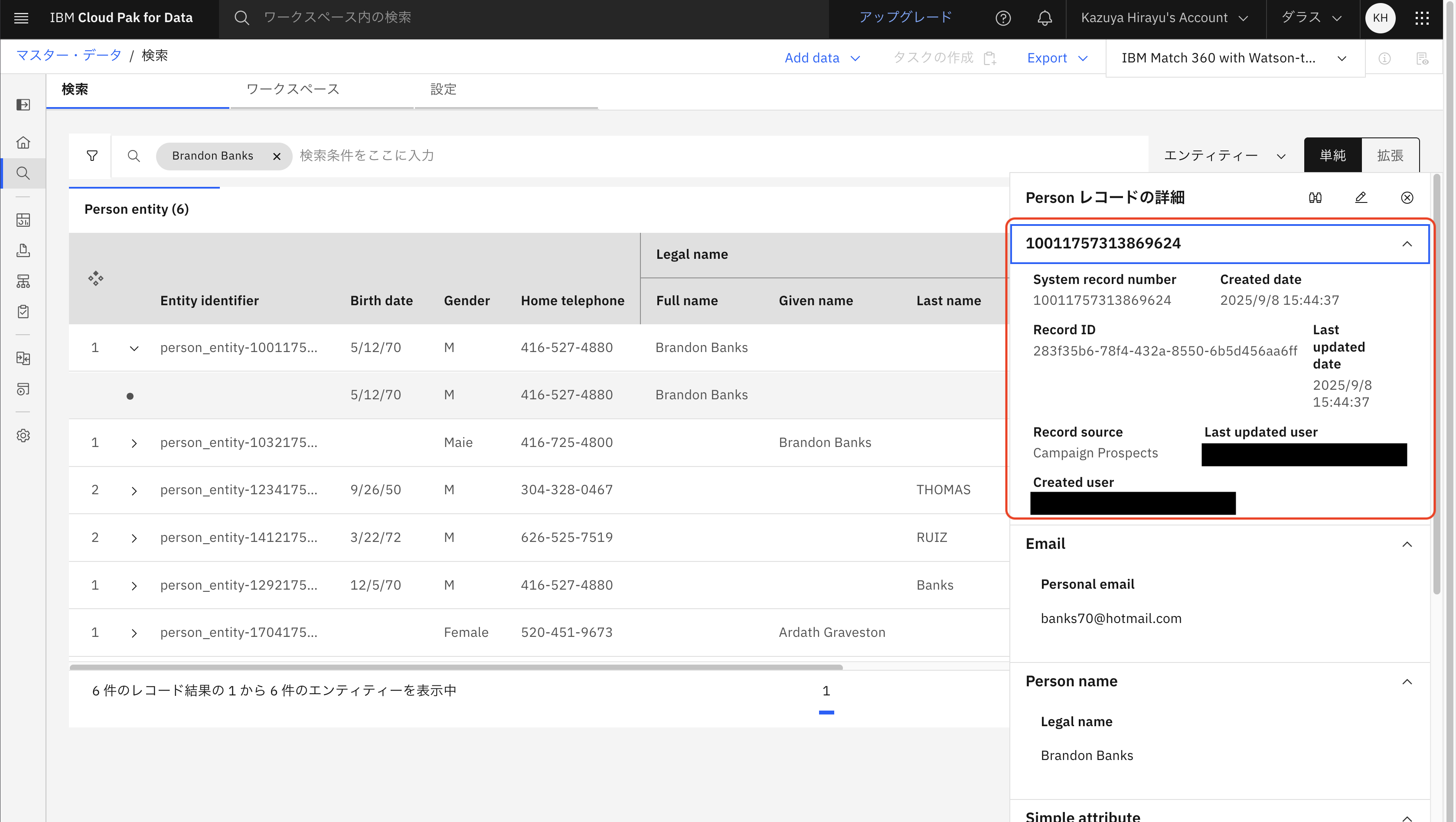Switch search mode to 単純
The height and width of the screenshot is (822, 1456).
pos(1332,156)
